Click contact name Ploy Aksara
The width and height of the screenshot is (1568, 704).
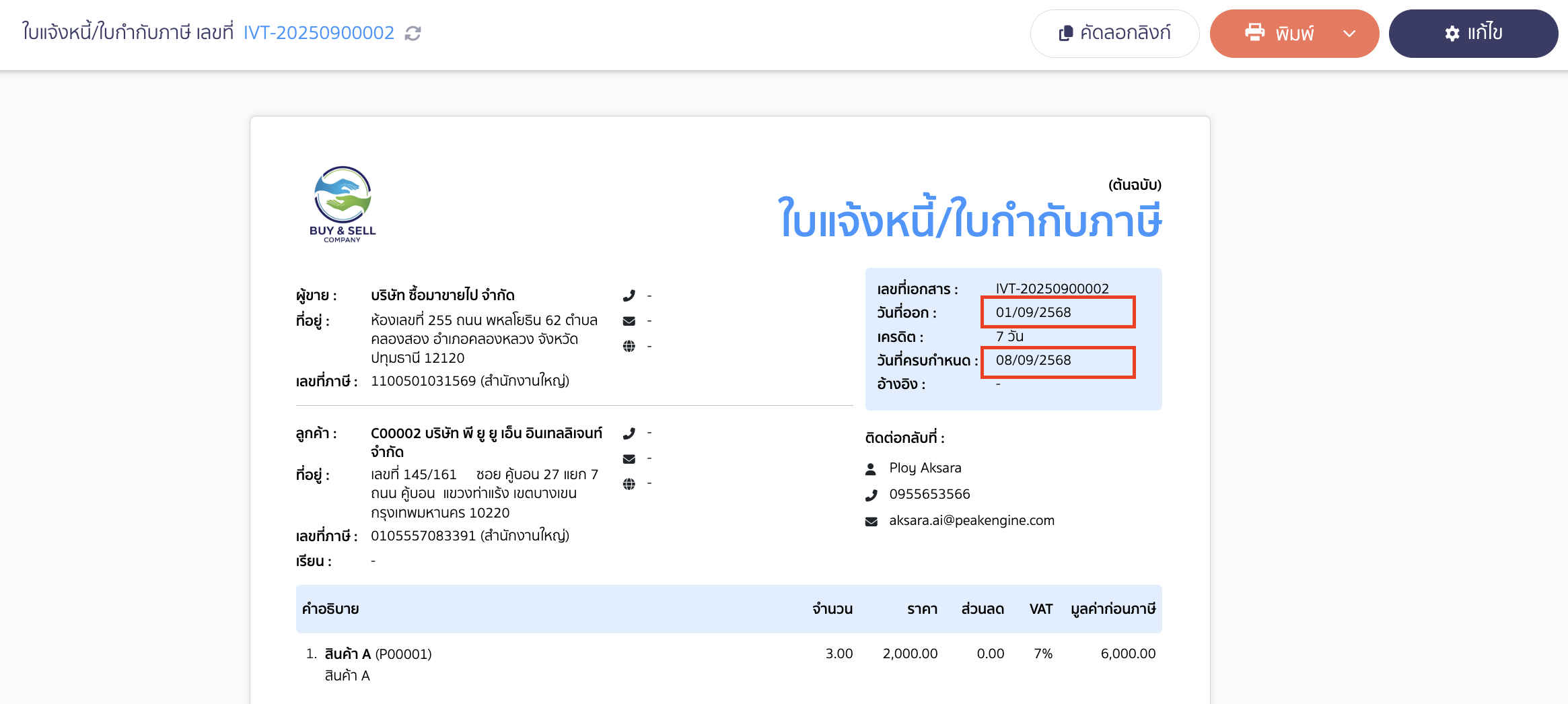925,468
